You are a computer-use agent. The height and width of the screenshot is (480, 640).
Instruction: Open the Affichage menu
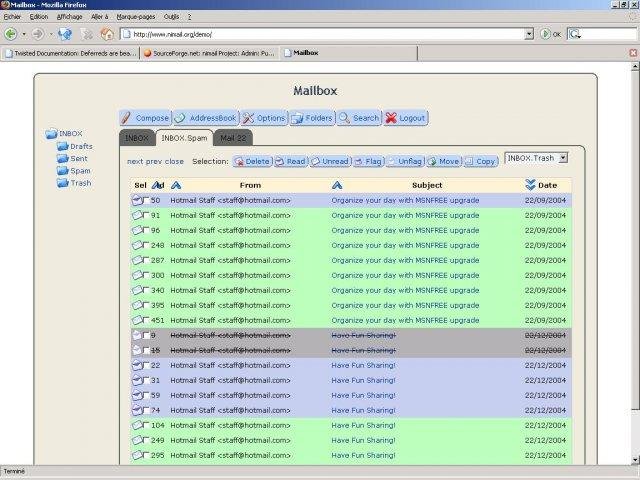(69, 17)
